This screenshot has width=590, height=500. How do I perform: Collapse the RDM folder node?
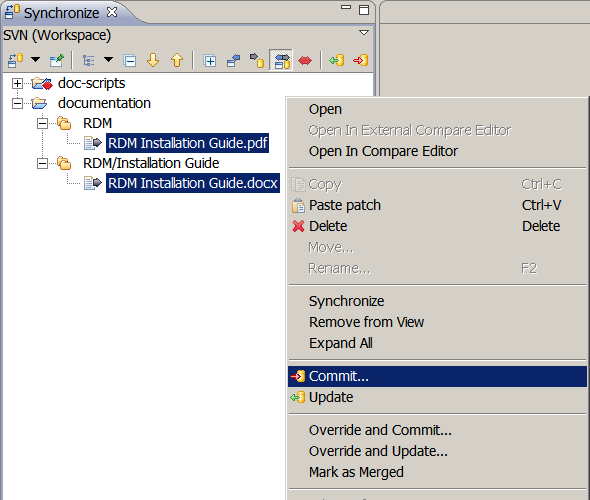pyautogui.click(x=43, y=123)
